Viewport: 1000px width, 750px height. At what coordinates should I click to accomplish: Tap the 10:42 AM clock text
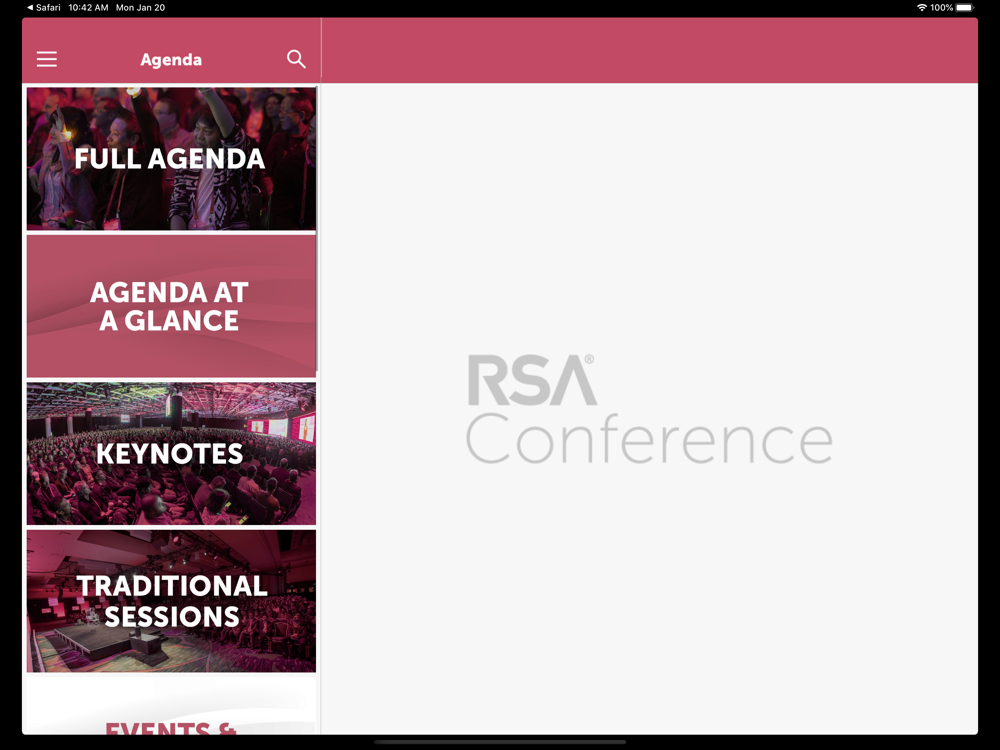(88, 8)
